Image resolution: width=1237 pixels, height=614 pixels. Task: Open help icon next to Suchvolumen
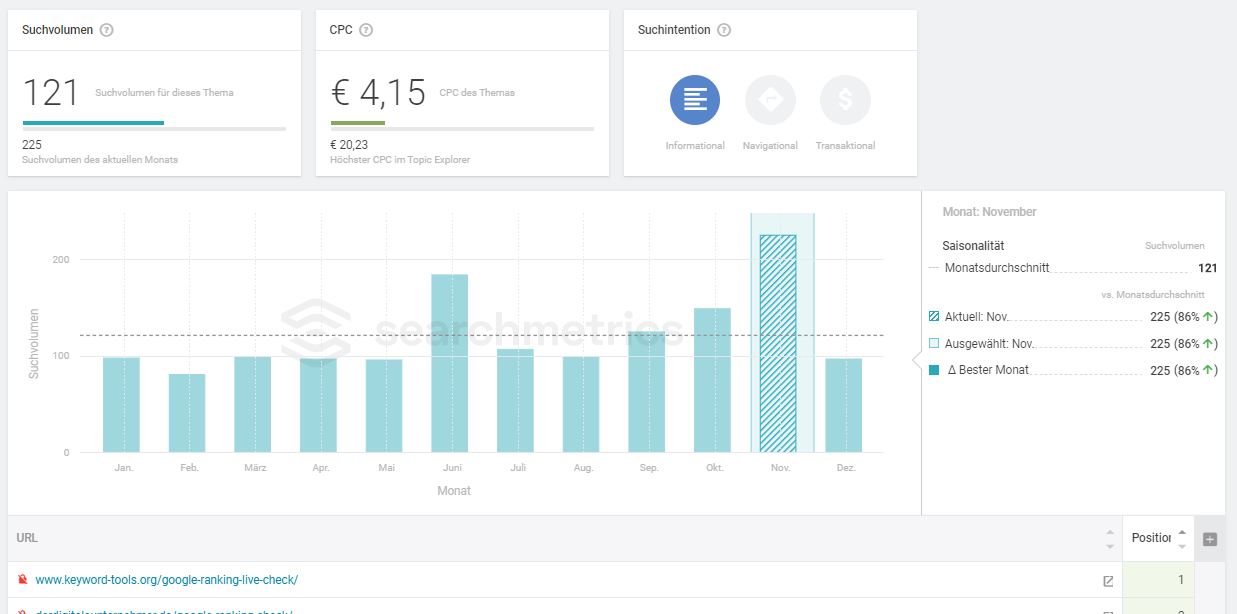point(107,30)
